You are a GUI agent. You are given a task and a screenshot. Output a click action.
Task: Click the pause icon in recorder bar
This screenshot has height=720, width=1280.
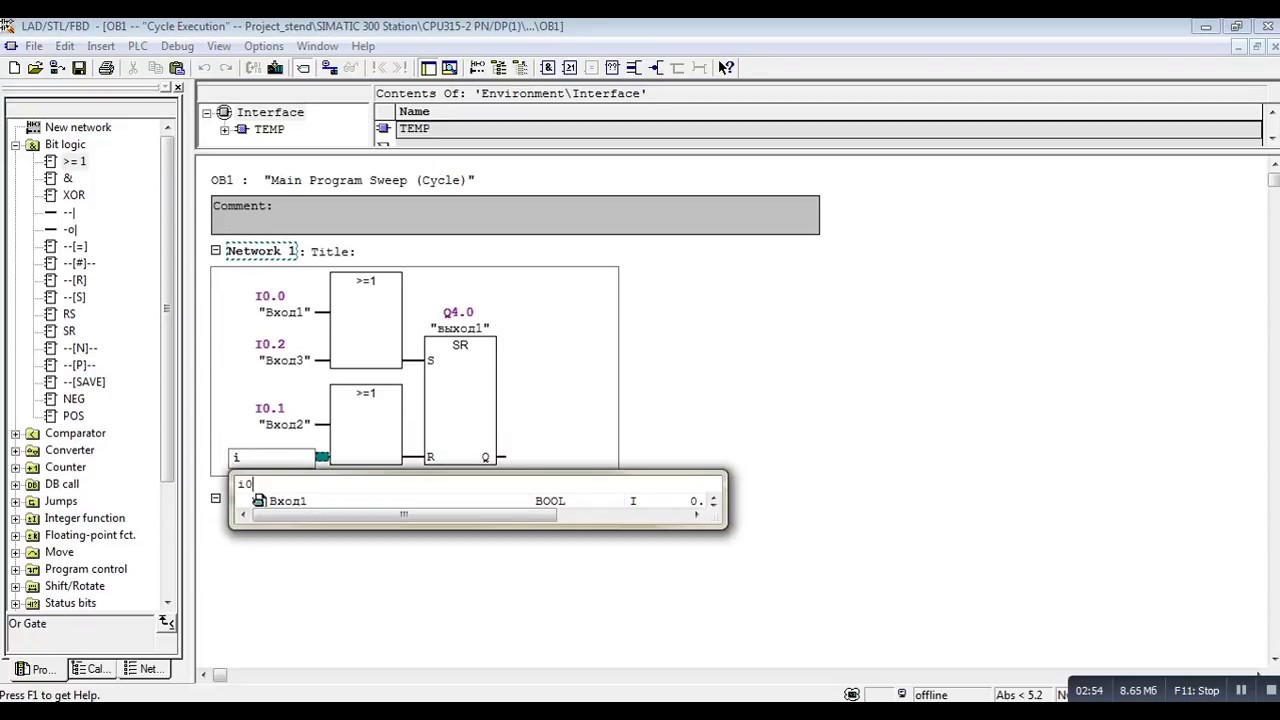(1241, 690)
